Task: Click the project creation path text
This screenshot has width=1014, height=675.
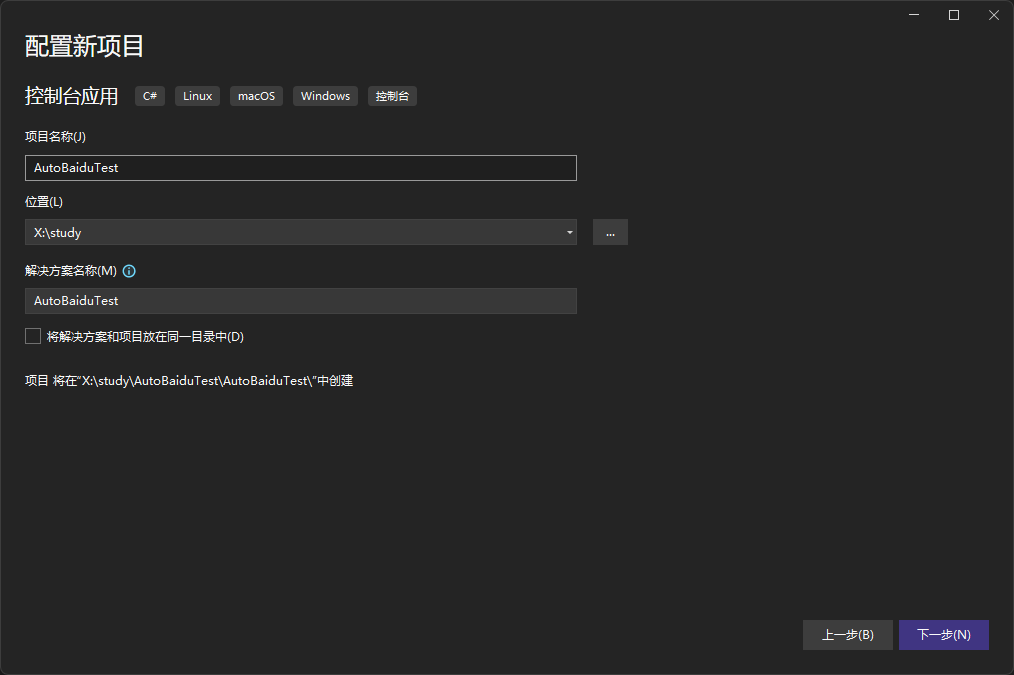Action: click(189, 381)
